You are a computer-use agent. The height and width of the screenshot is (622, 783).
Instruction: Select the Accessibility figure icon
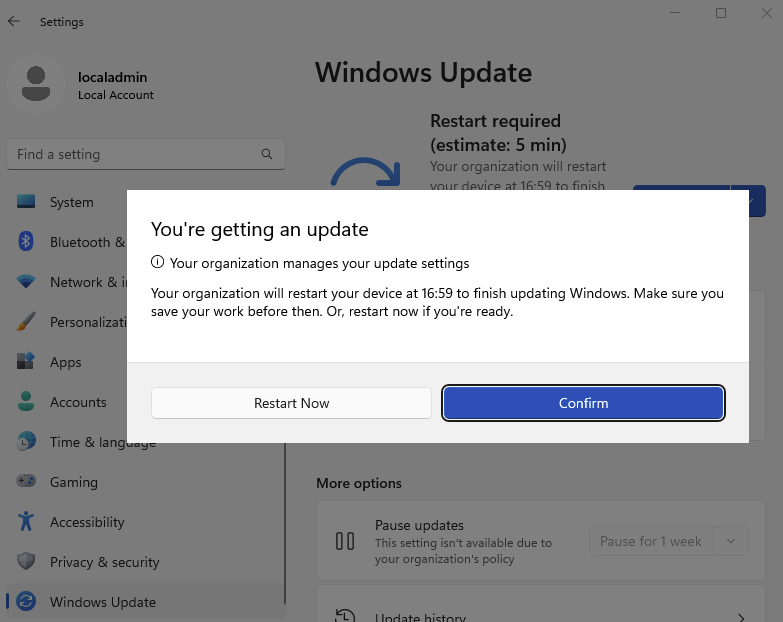[26, 521]
